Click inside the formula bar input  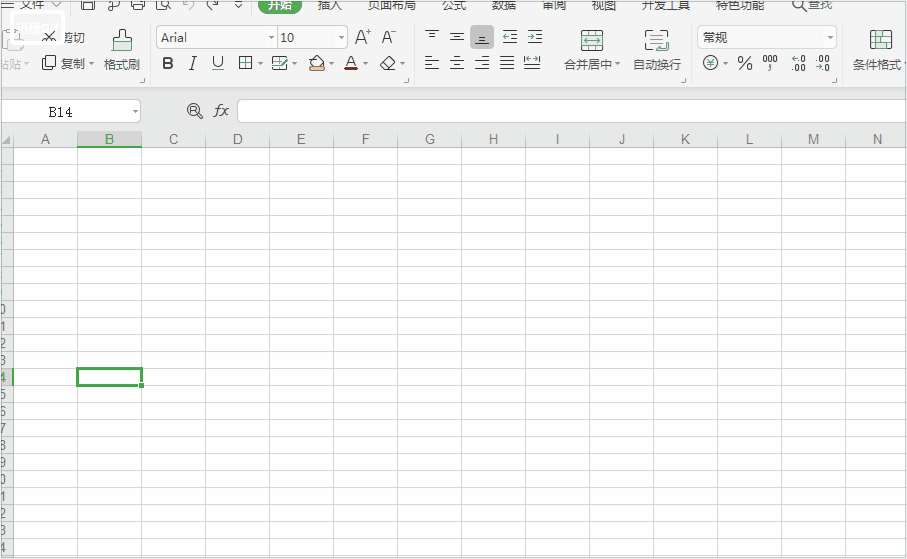click(572, 111)
